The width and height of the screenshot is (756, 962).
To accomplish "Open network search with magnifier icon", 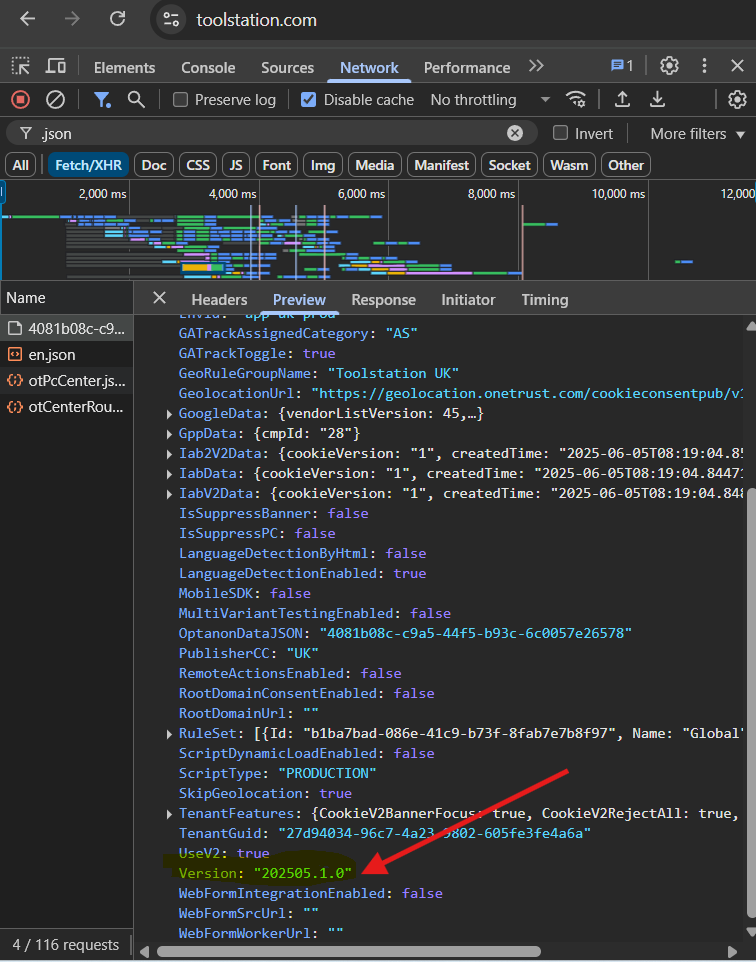I will [x=136, y=100].
